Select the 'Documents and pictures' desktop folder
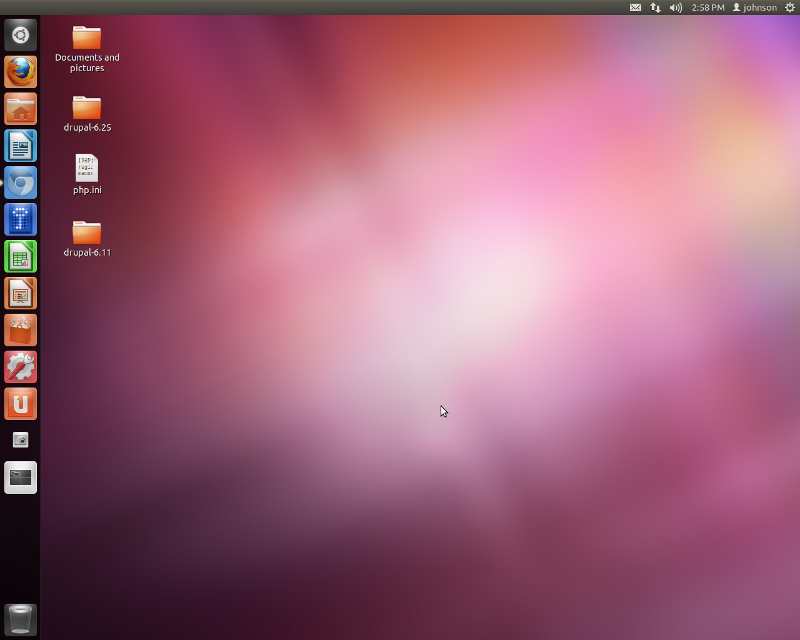The image size is (800, 640). (87, 38)
